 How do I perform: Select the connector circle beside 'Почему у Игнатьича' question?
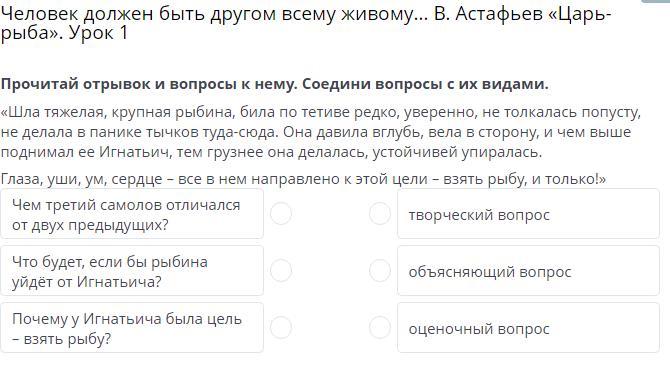click(x=281, y=328)
